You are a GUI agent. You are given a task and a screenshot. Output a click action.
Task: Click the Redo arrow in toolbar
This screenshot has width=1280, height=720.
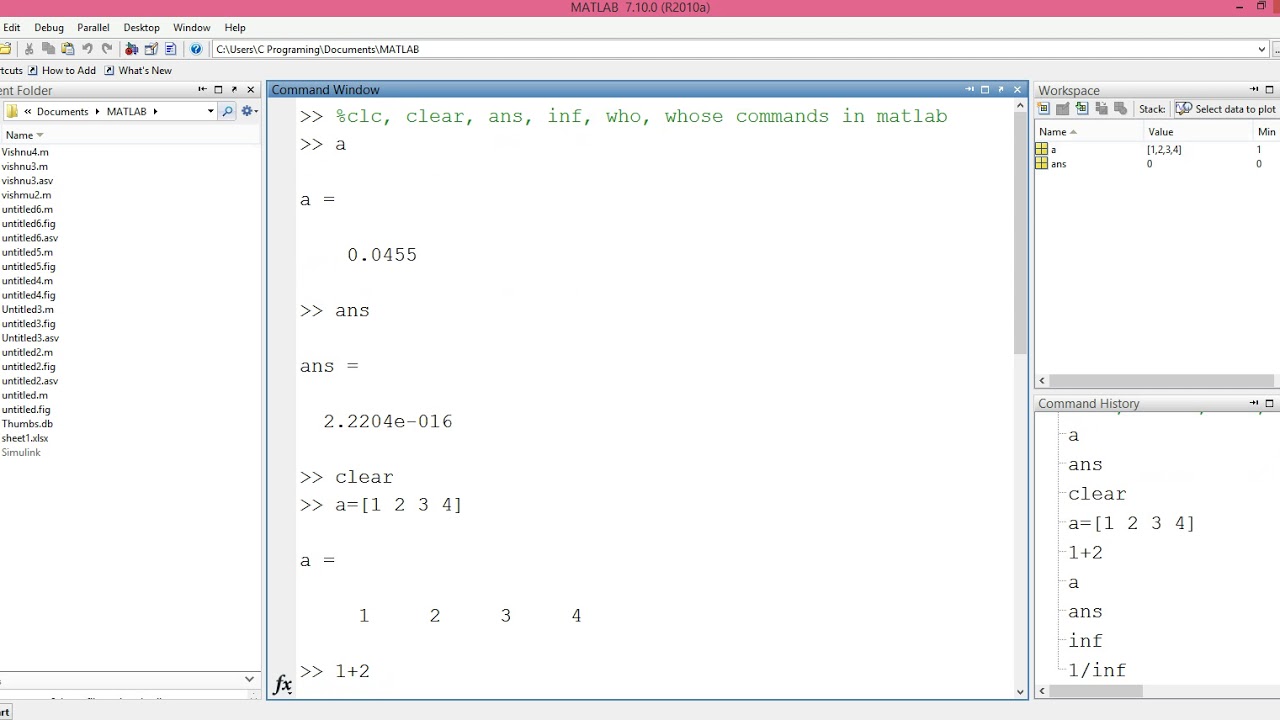click(x=106, y=49)
